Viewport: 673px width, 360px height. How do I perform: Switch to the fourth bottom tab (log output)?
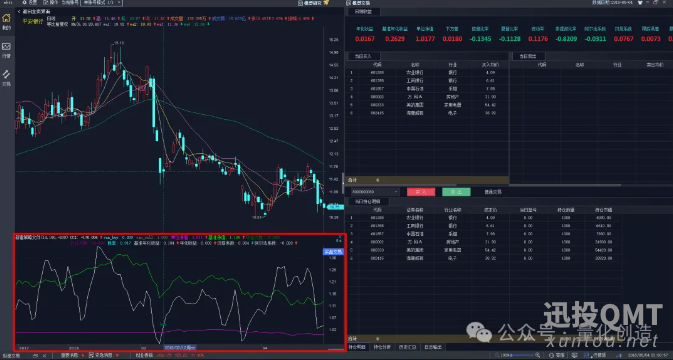(x=433, y=347)
